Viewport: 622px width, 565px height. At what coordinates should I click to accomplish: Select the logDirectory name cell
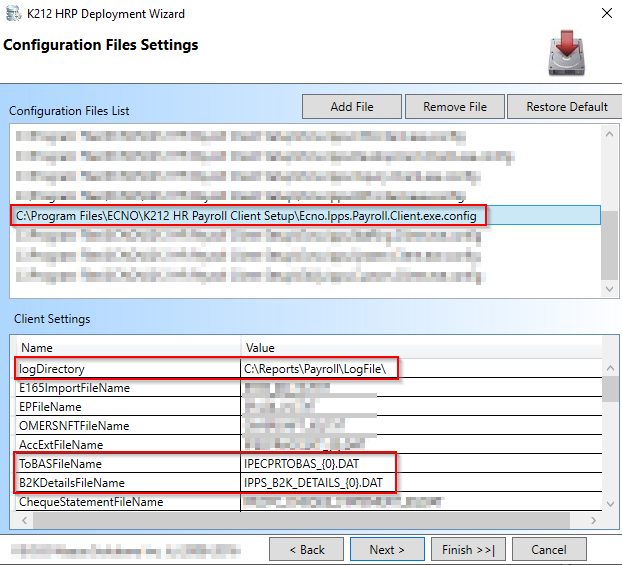point(128,369)
